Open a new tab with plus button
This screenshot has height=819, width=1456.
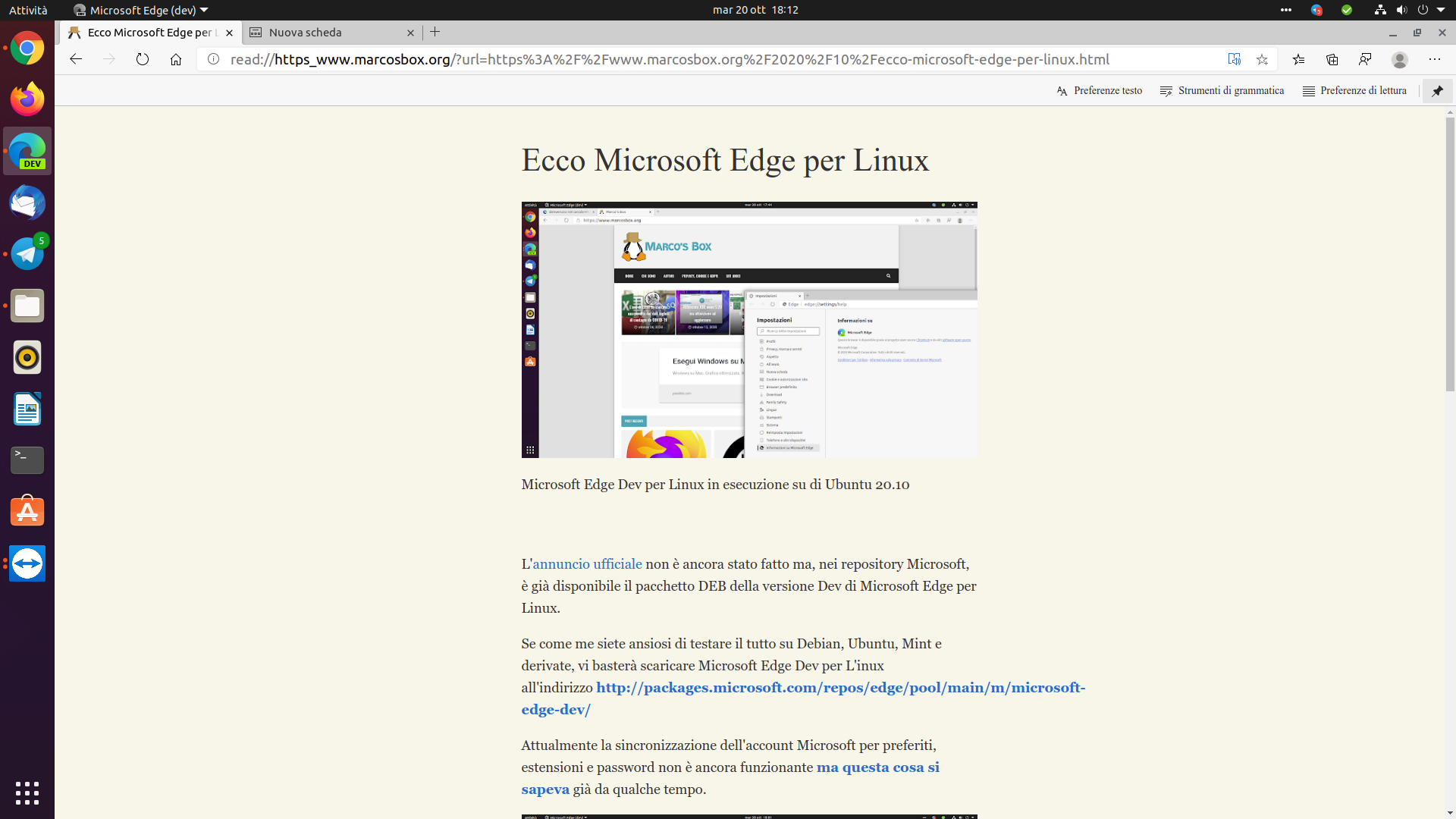point(435,32)
